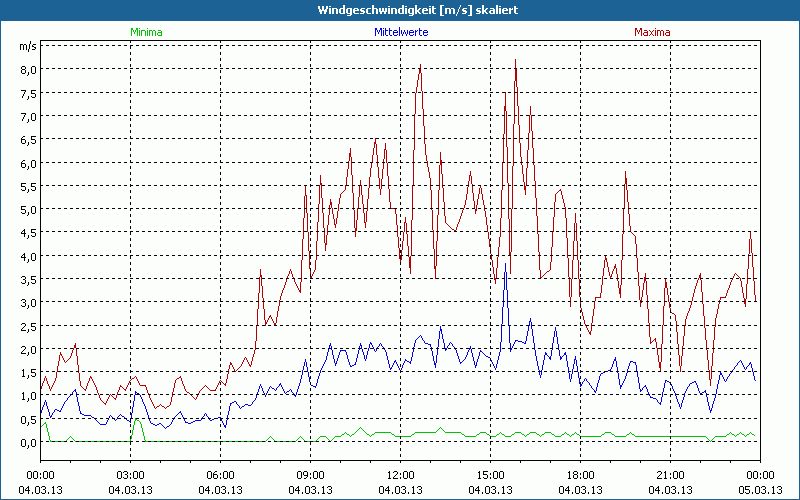This screenshot has width=800, height=500.
Task: Click the 2,0 y-axis value
Action: [x=29, y=350]
